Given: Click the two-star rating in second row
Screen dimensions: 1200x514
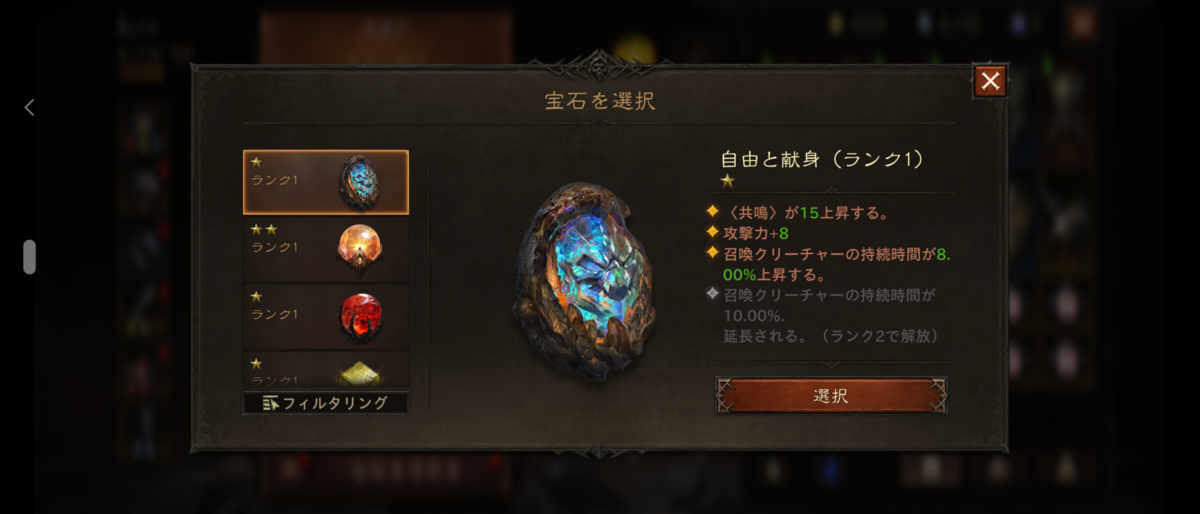Looking at the screenshot, I should pos(264,230).
